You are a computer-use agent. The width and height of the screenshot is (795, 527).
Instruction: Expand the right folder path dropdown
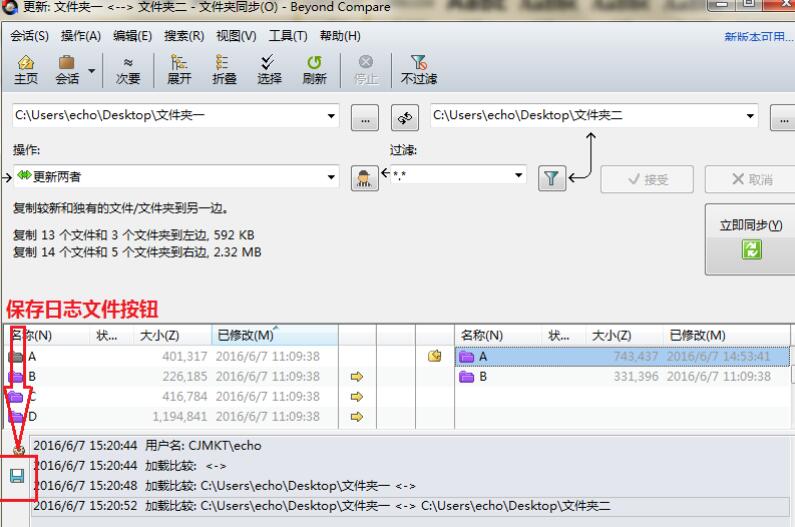click(x=750, y=116)
